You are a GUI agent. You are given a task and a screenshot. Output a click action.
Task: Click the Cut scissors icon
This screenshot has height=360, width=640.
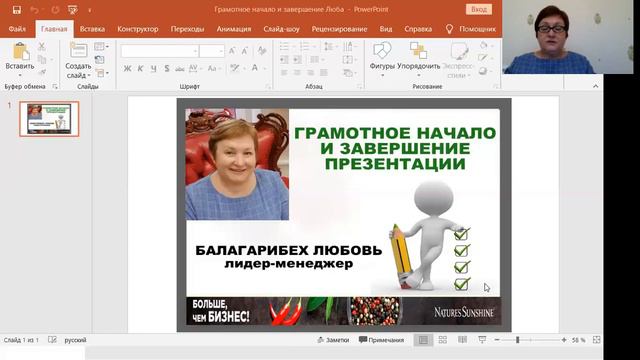[x=42, y=47]
